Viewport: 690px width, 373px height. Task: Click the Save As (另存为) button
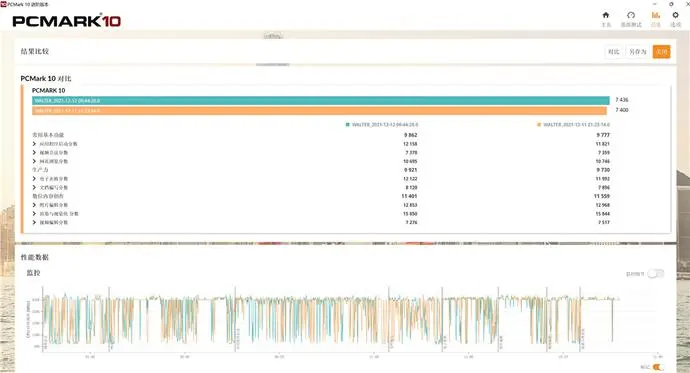[638, 52]
